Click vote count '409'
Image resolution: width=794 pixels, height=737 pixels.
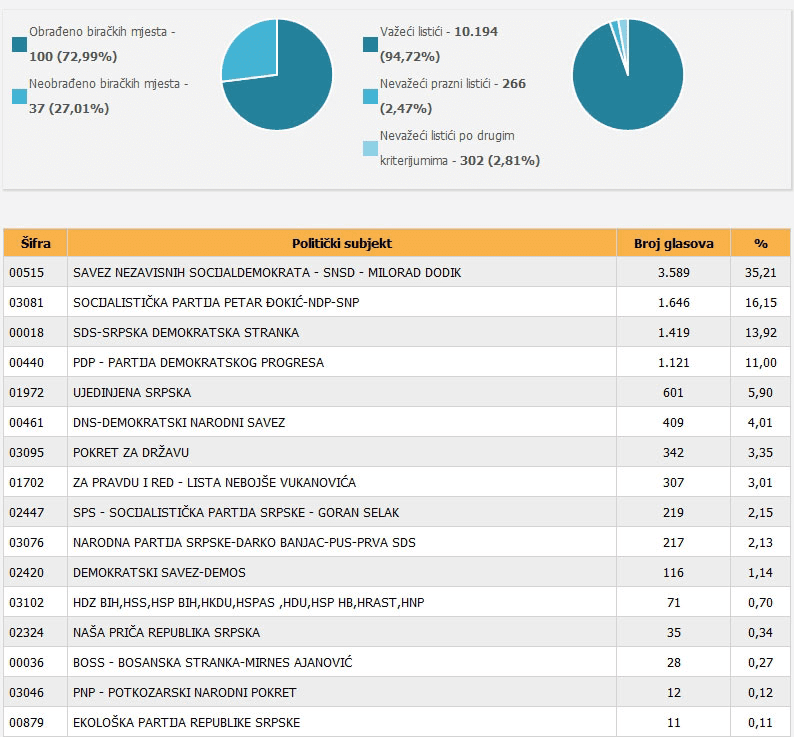click(x=673, y=422)
